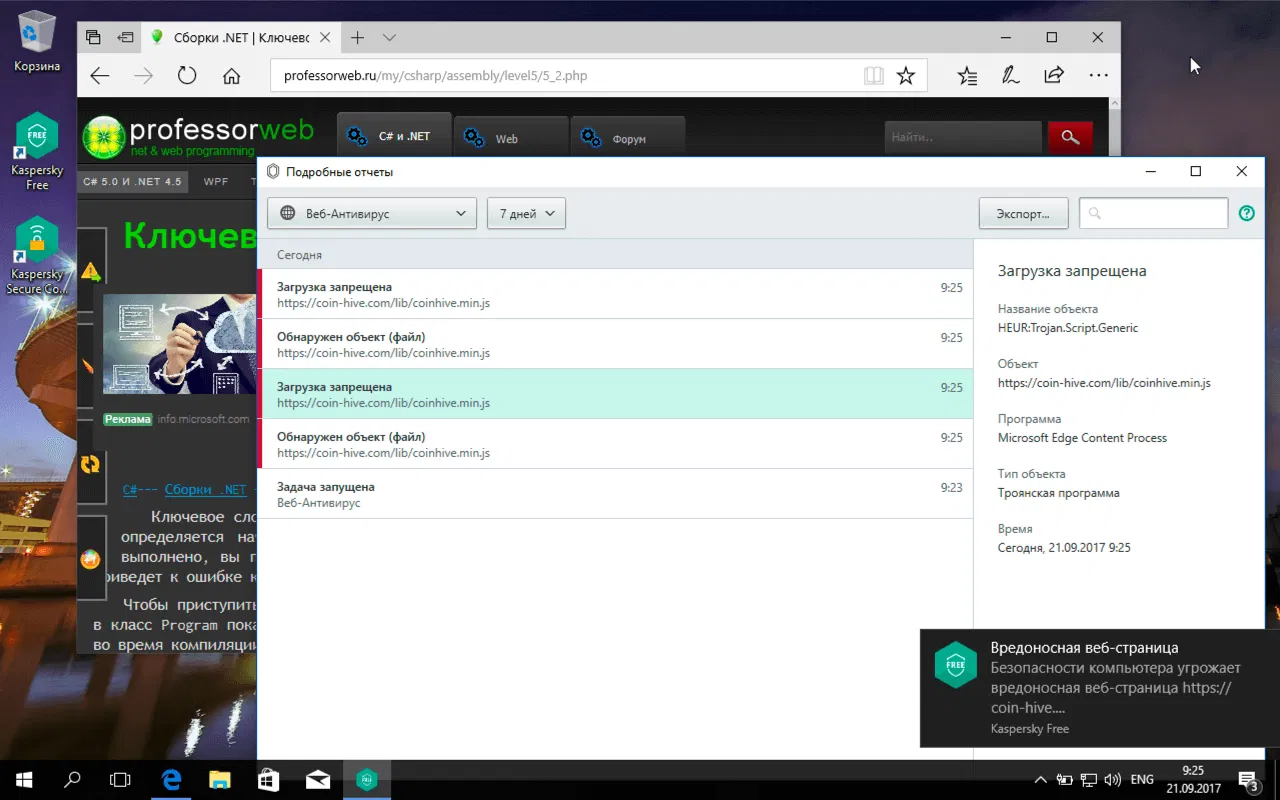Open a new tab with the plus button

[x=357, y=36]
